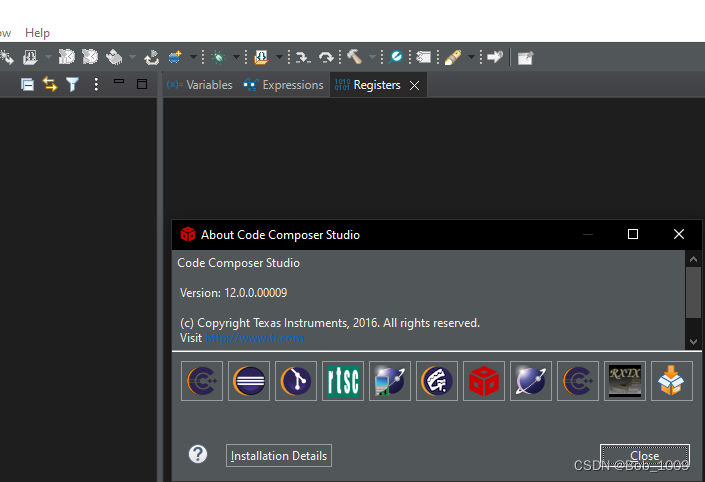The height and width of the screenshot is (482, 705).
Task: Click the blue sphere with plus icon
Action: pos(175,57)
